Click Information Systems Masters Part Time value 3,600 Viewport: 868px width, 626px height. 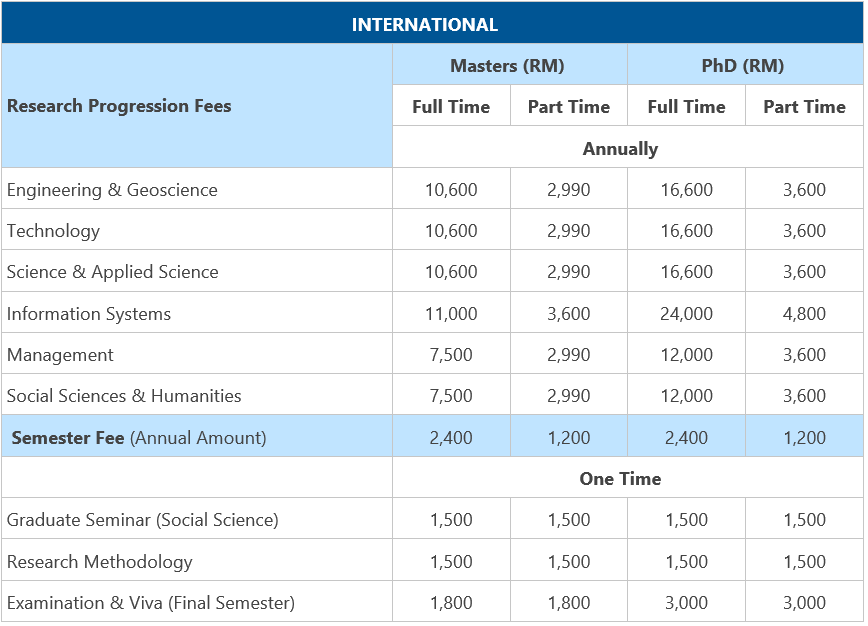coord(569,314)
